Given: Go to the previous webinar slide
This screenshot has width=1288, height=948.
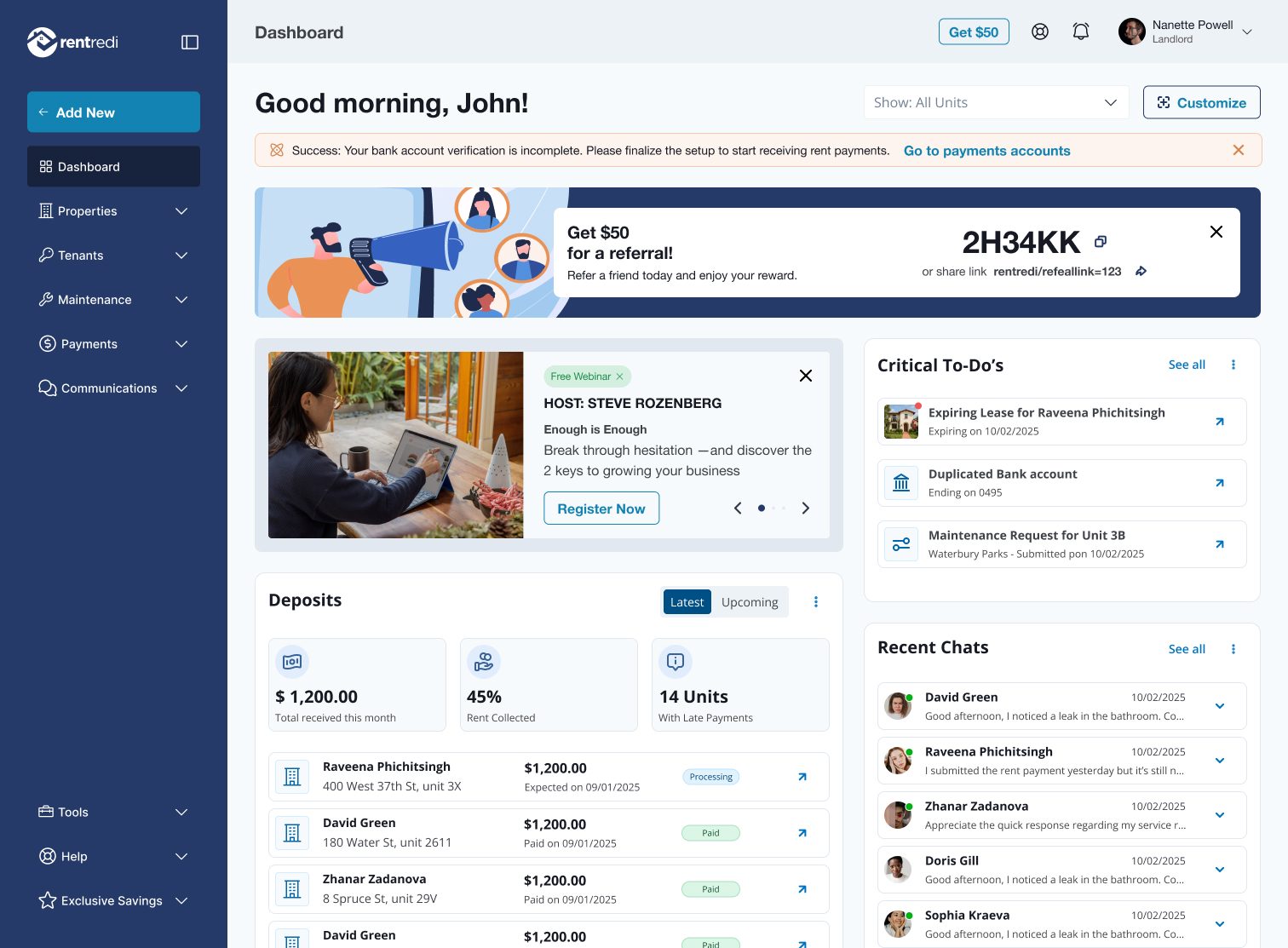Looking at the screenshot, I should click(x=738, y=508).
